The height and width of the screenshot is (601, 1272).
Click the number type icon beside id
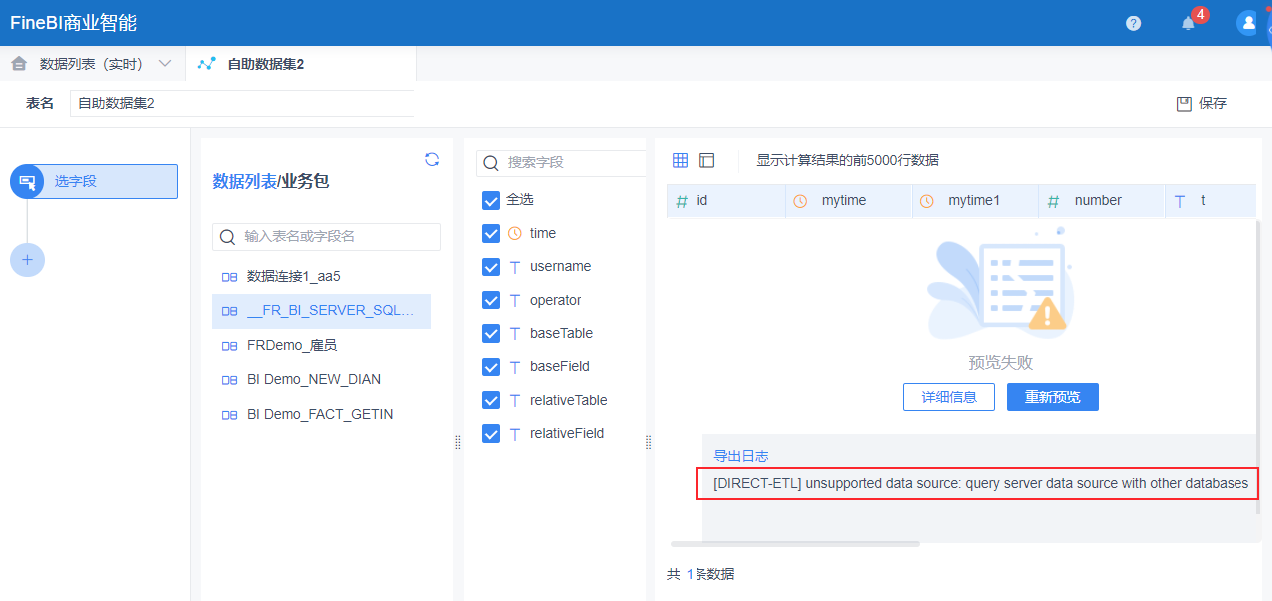(x=682, y=201)
